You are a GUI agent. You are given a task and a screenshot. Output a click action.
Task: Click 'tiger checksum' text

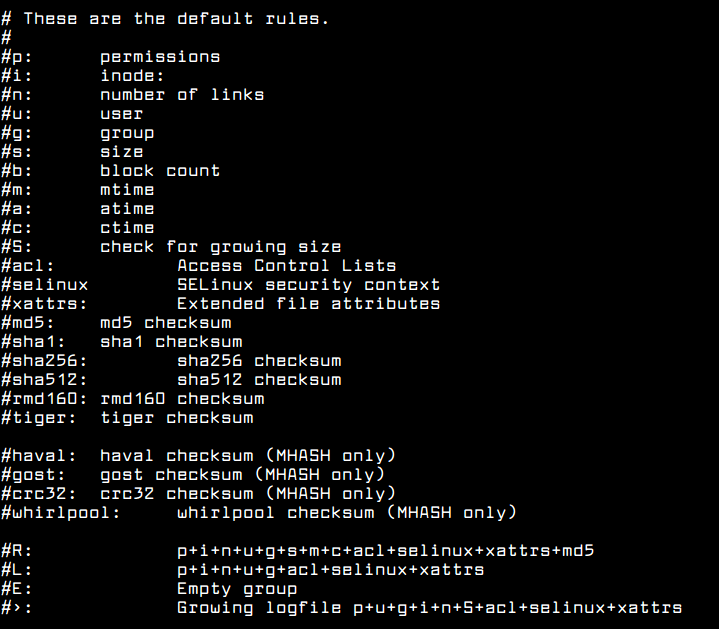[x=176, y=418]
